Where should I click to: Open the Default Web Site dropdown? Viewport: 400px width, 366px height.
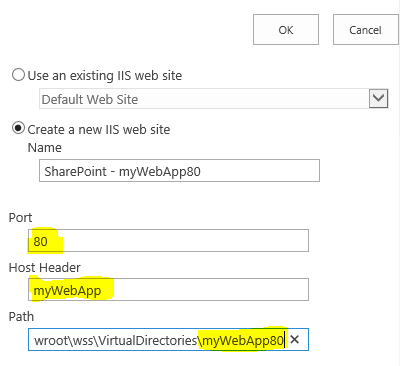tap(214, 99)
